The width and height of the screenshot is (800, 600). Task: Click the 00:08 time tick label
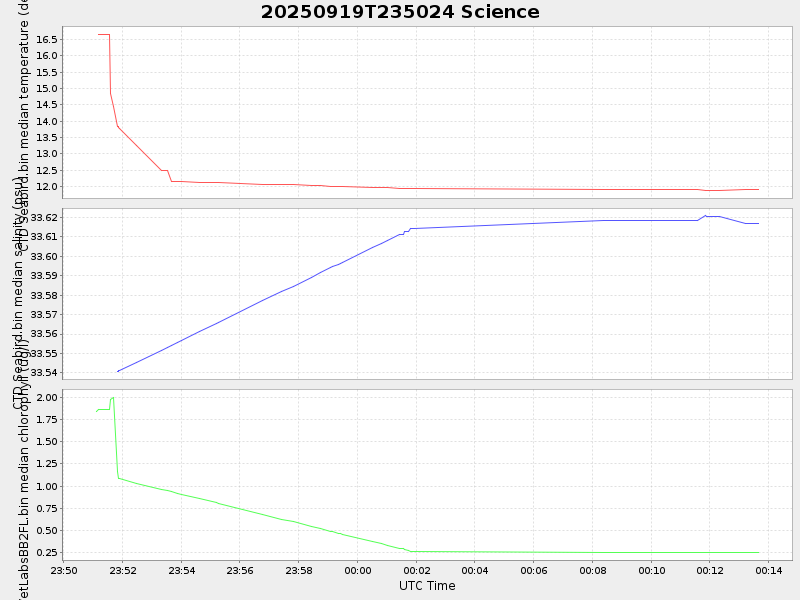click(x=593, y=570)
